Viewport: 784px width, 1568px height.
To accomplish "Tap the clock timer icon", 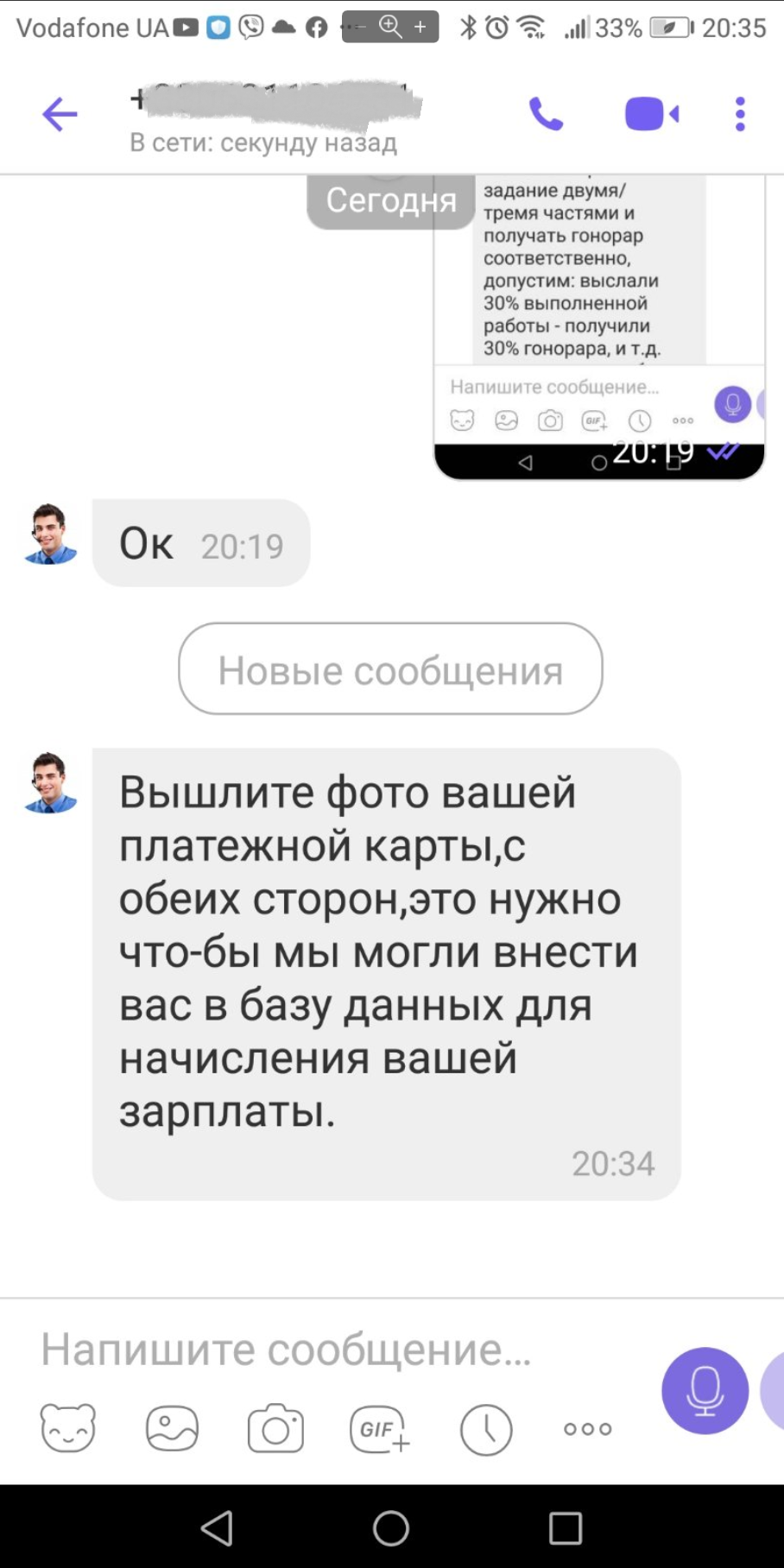I will tap(486, 1429).
